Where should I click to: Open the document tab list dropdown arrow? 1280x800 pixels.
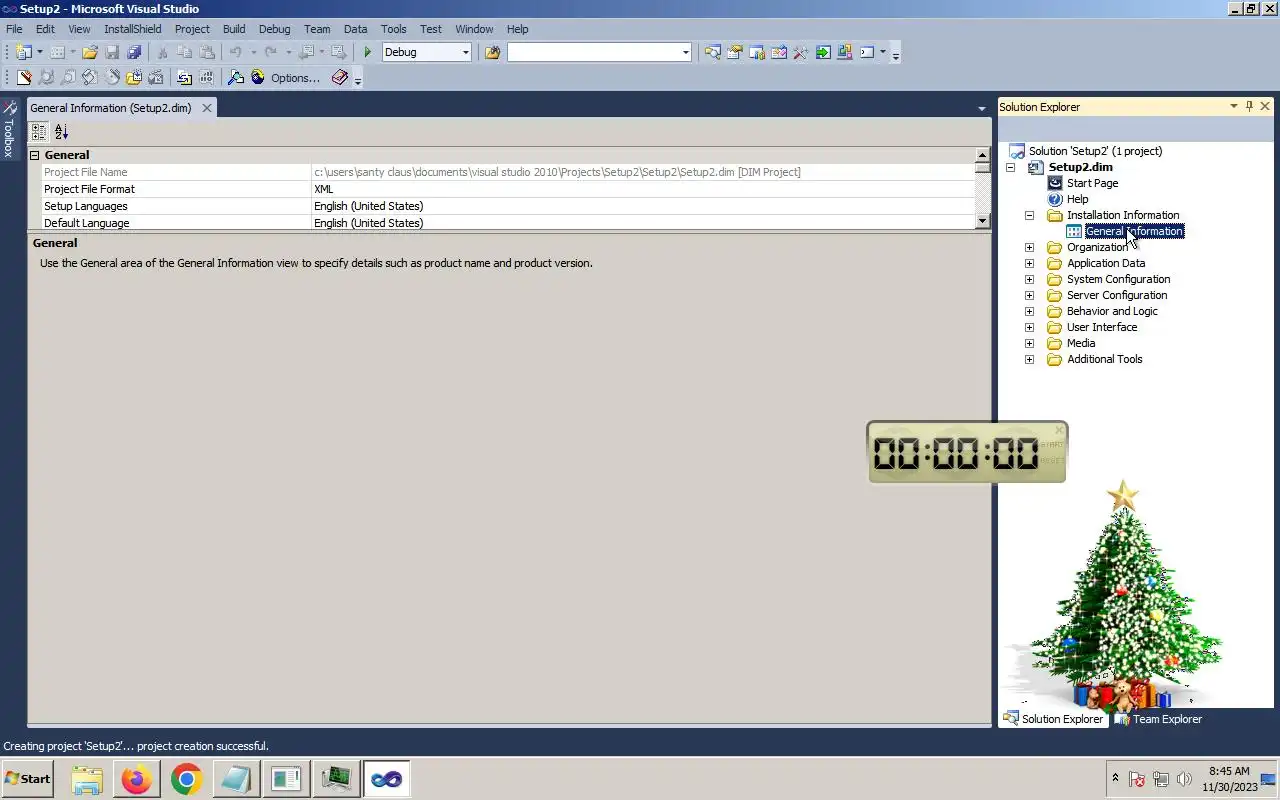[982, 108]
